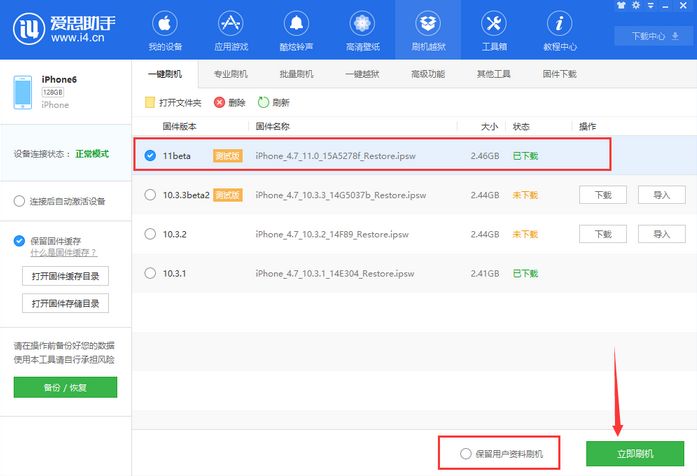
Task: Toggle 保留用户资料刷机 option
Action: coord(465,454)
